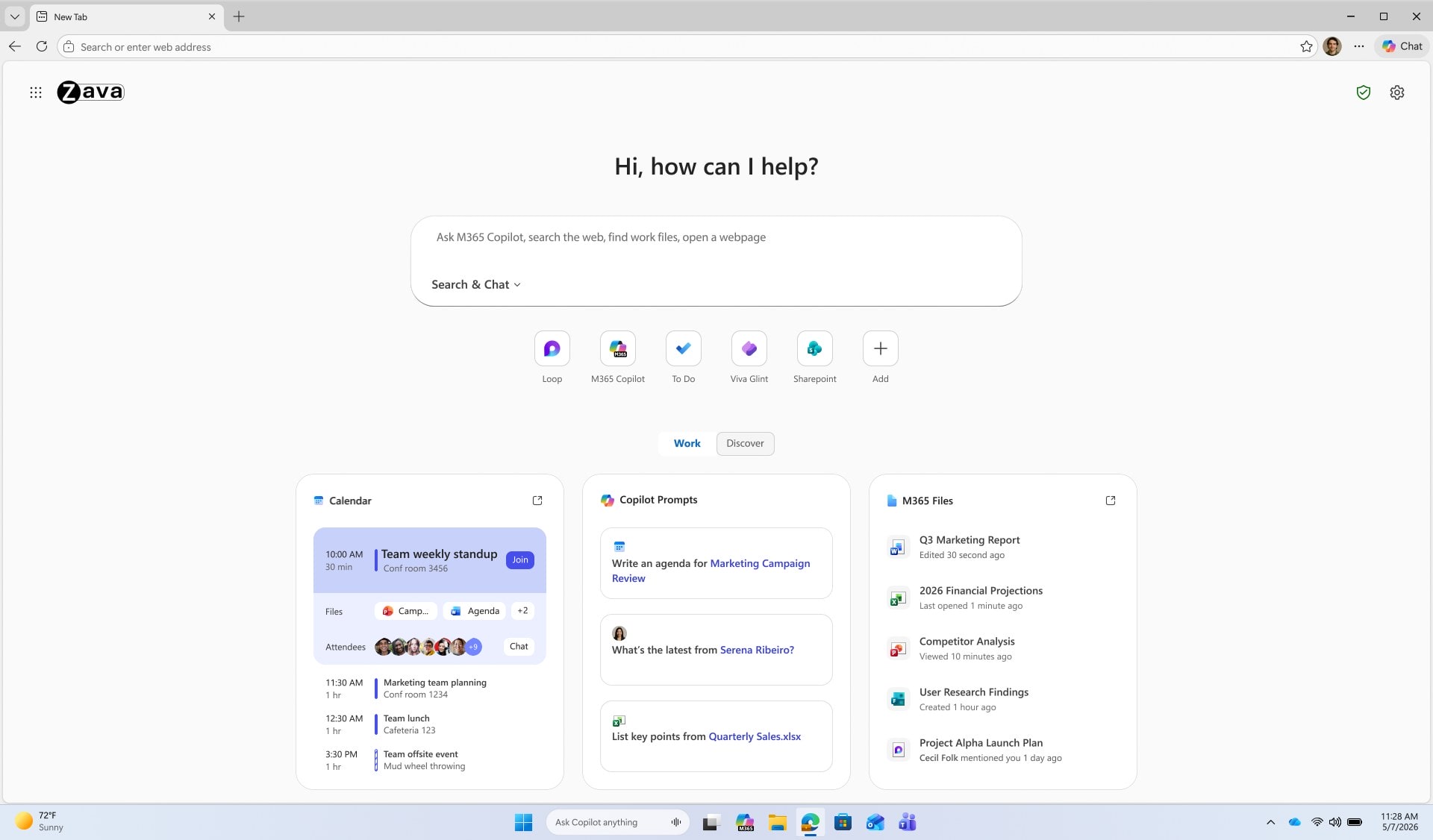Open Project Alpha Launch Plan file title
This screenshot has width=1433, height=840.
coord(981,743)
